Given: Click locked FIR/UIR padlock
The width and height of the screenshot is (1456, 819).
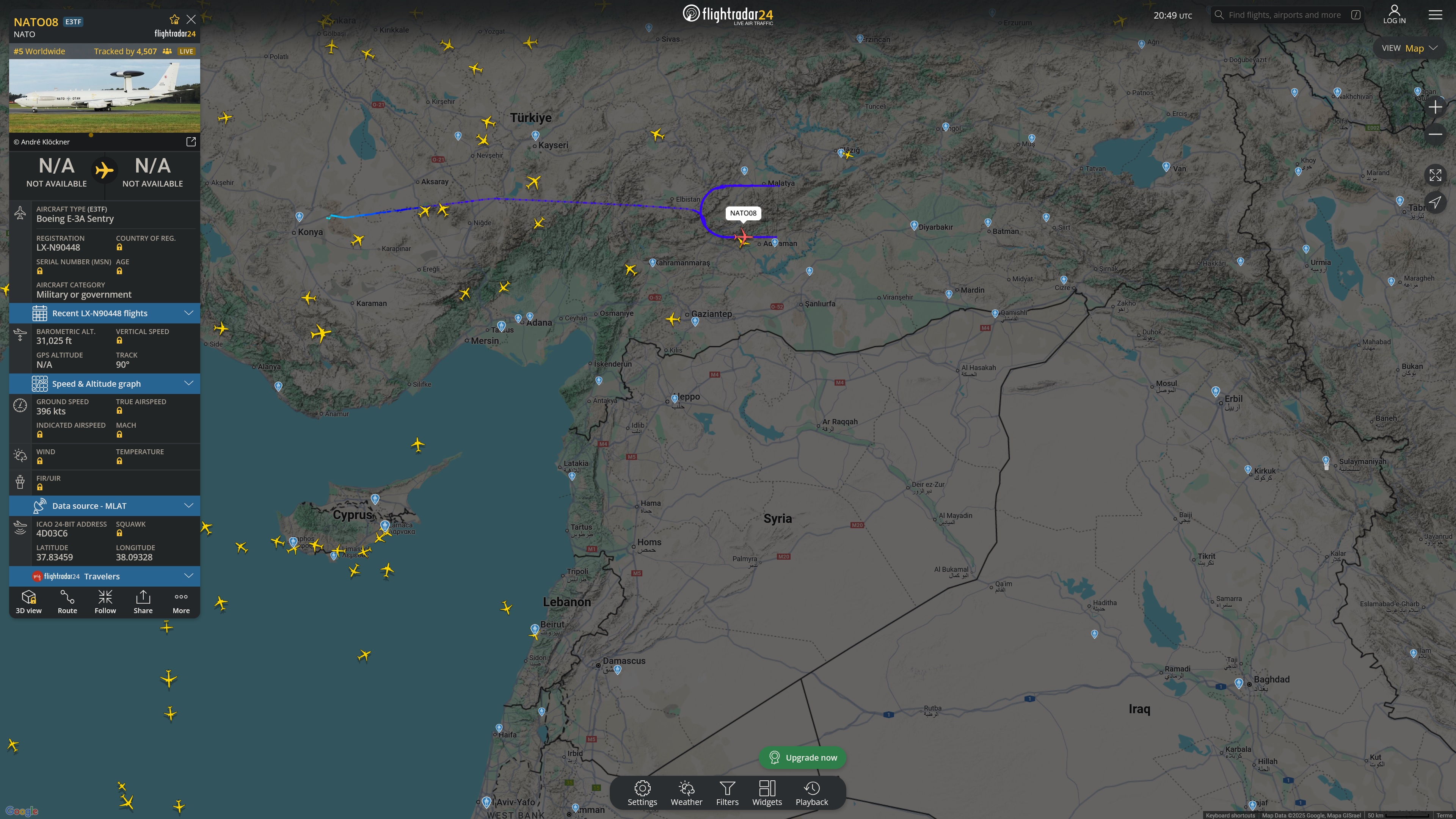Looking at the screenshot, I should click(39, 487).
